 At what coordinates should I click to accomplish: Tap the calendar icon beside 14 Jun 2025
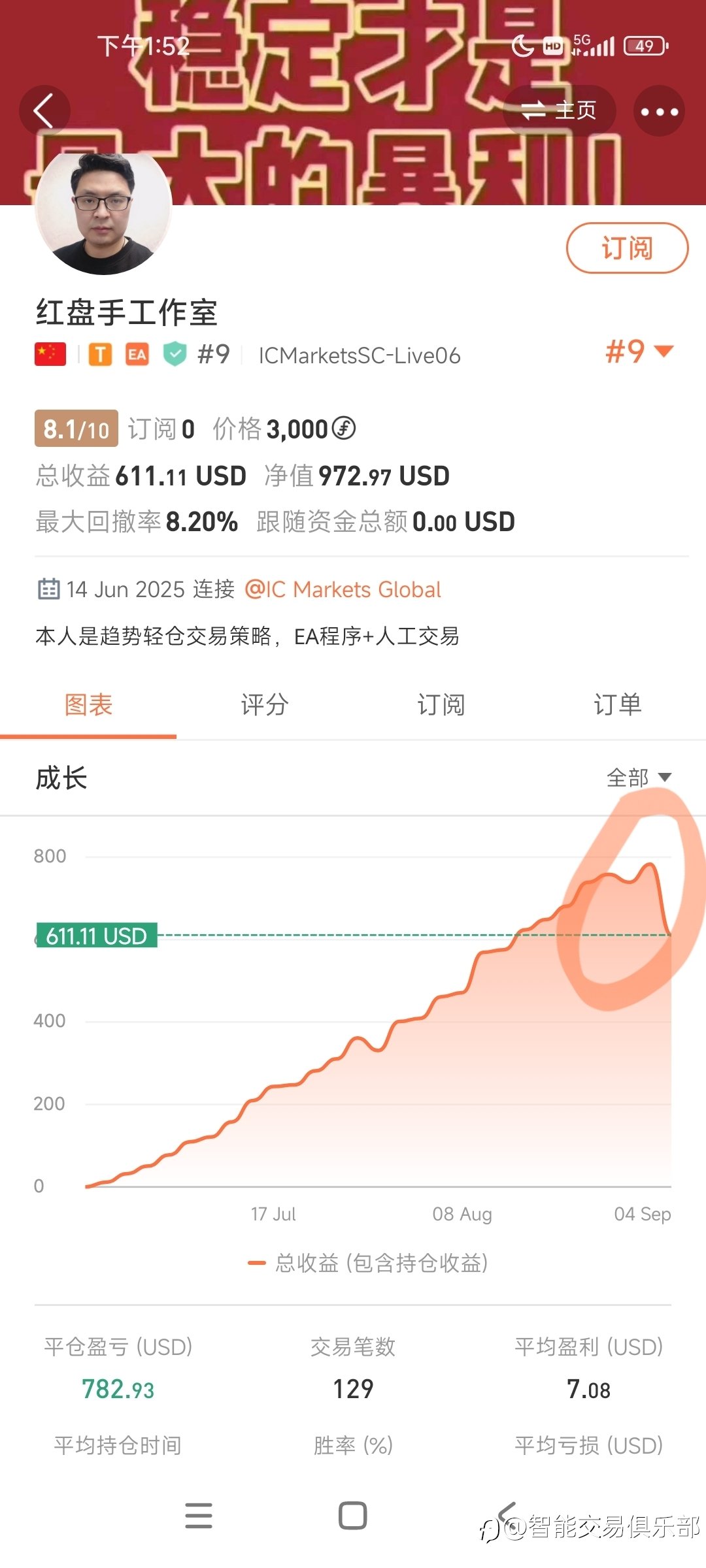pos(48,589)
